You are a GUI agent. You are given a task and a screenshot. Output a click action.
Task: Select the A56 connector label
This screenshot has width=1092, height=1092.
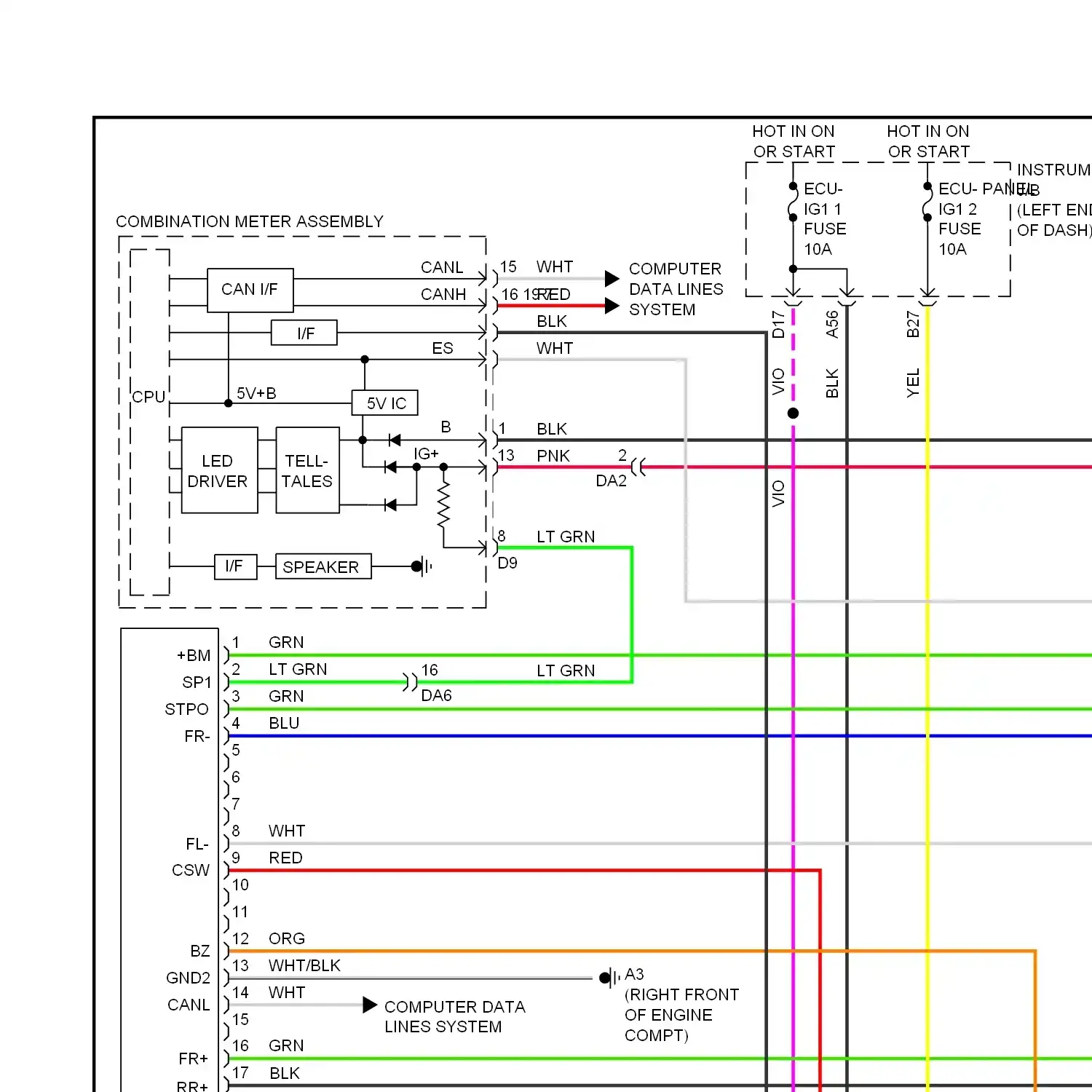point(832,325)
